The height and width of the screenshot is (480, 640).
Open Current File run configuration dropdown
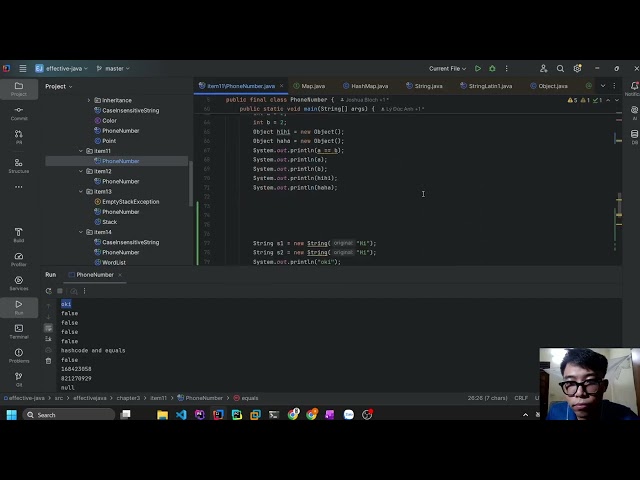coord(447,69)
